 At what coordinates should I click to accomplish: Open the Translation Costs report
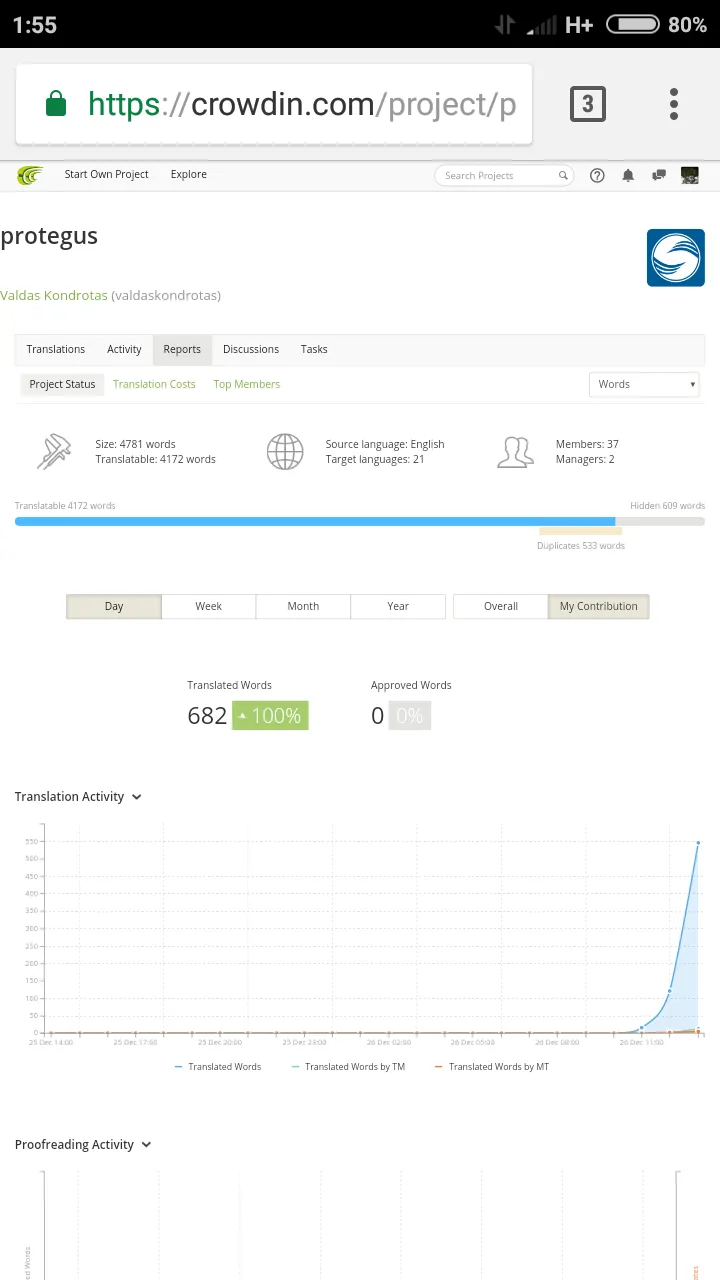coord(154,384)
